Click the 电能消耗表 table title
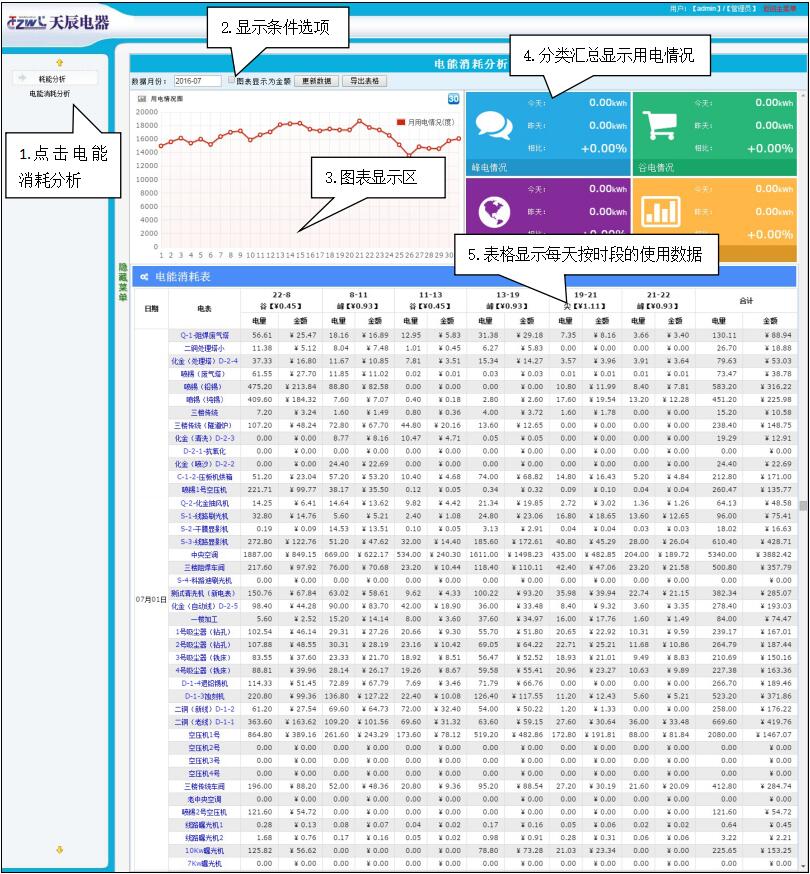This screenshot has height=874, width=810. click(x=183, y=276)
